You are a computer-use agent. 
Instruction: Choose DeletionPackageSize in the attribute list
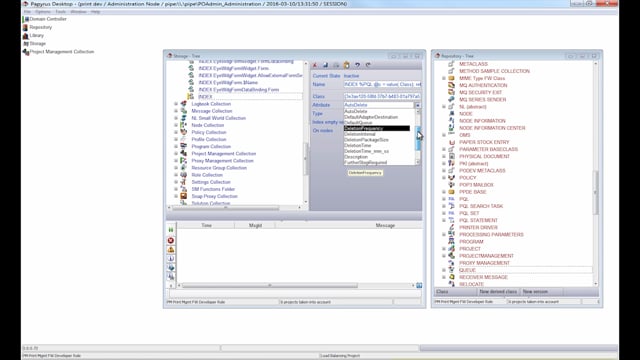(x=379, y=140)
